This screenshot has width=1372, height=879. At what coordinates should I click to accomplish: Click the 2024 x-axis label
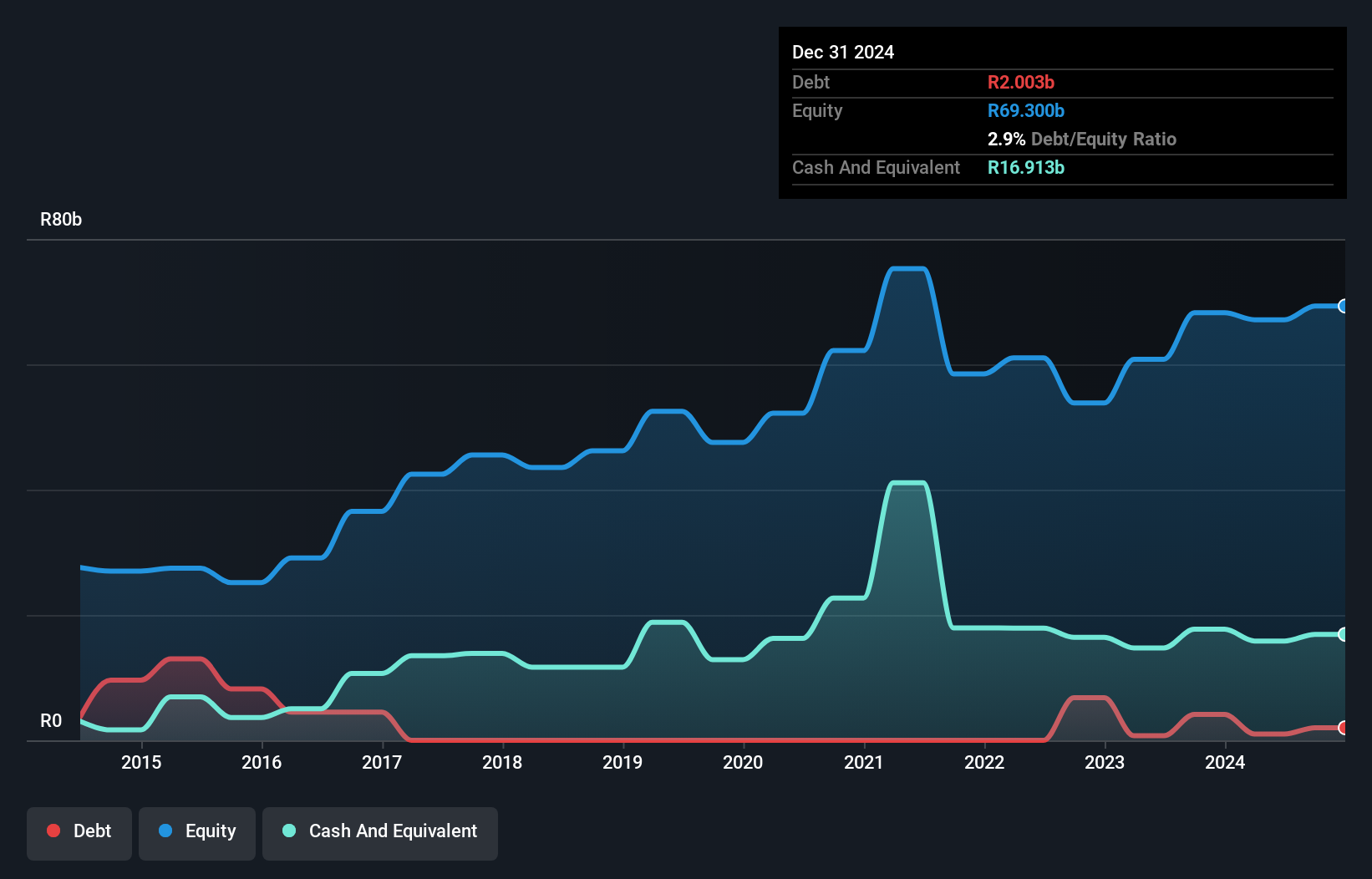[x=1225, y=762]
